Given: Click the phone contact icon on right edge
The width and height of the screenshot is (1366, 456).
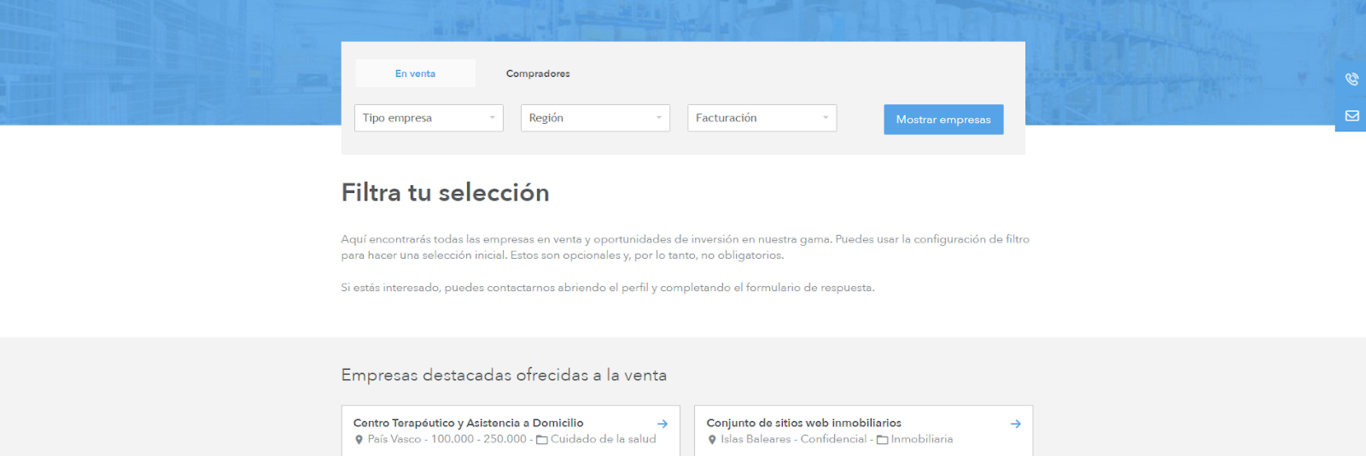Looking at the screenshot, I should pos(1351,79).
